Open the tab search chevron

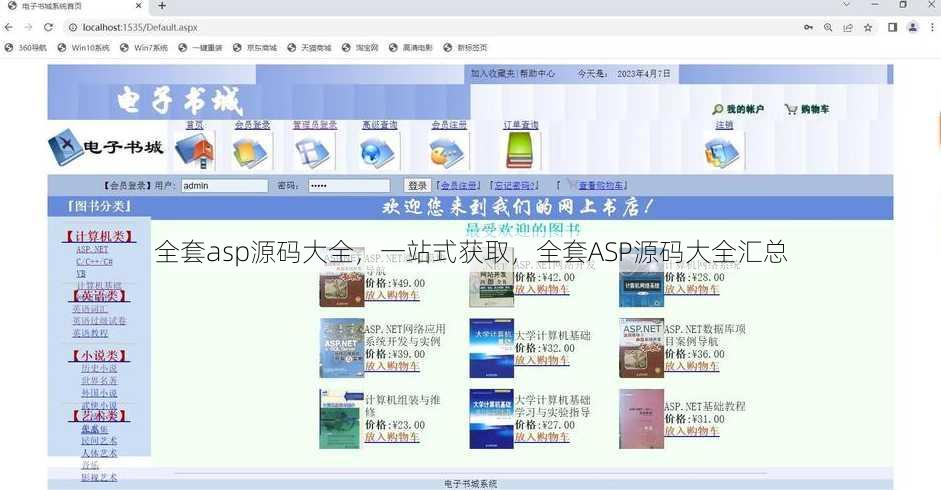coord(846,5)
